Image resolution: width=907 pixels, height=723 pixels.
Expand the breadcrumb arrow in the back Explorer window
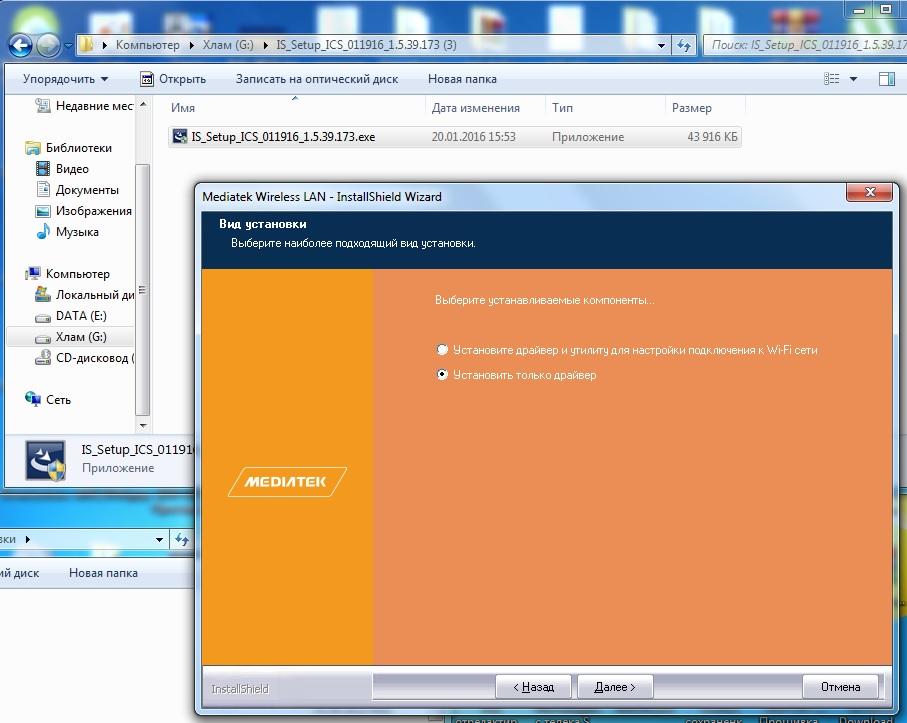tap(27, 539)
